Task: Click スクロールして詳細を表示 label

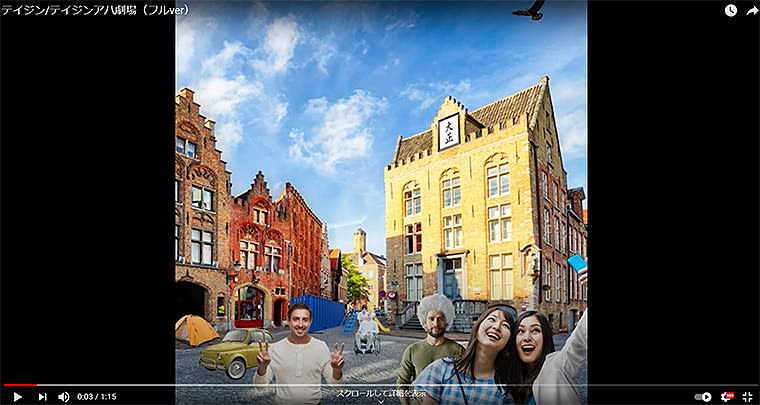Action: coord(381,393)
